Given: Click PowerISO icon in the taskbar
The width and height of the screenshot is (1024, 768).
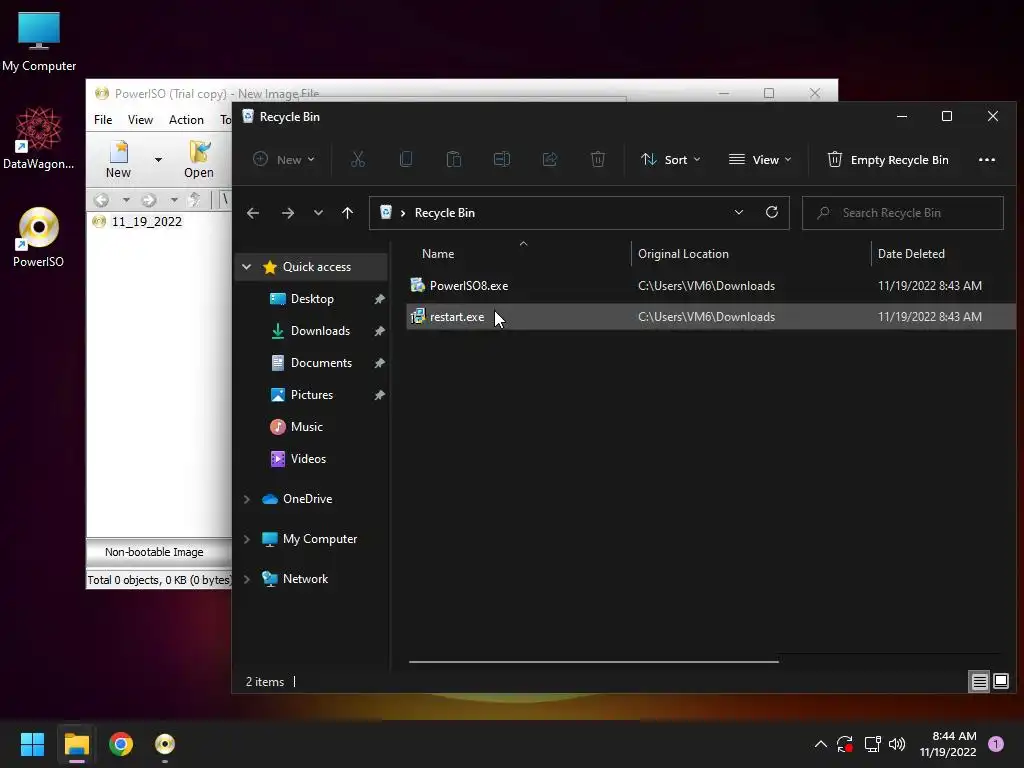Looking at the screenshot, I should tap(165, 744).
